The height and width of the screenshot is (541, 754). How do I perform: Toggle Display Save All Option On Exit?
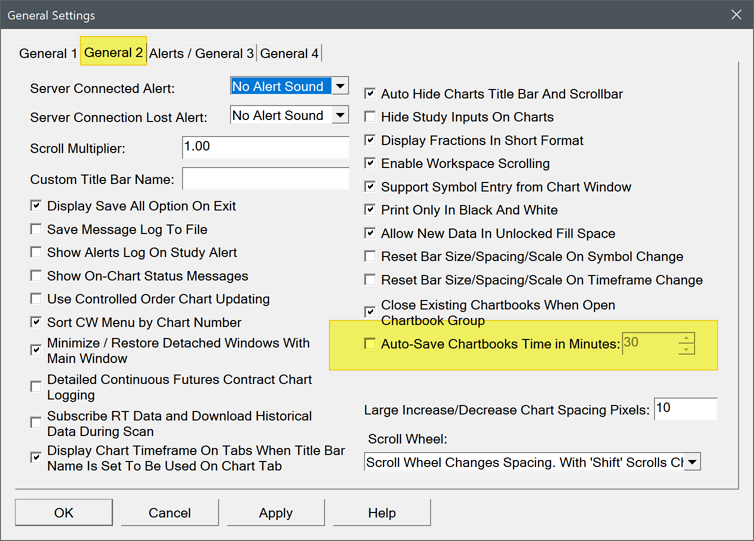(37, 207)
